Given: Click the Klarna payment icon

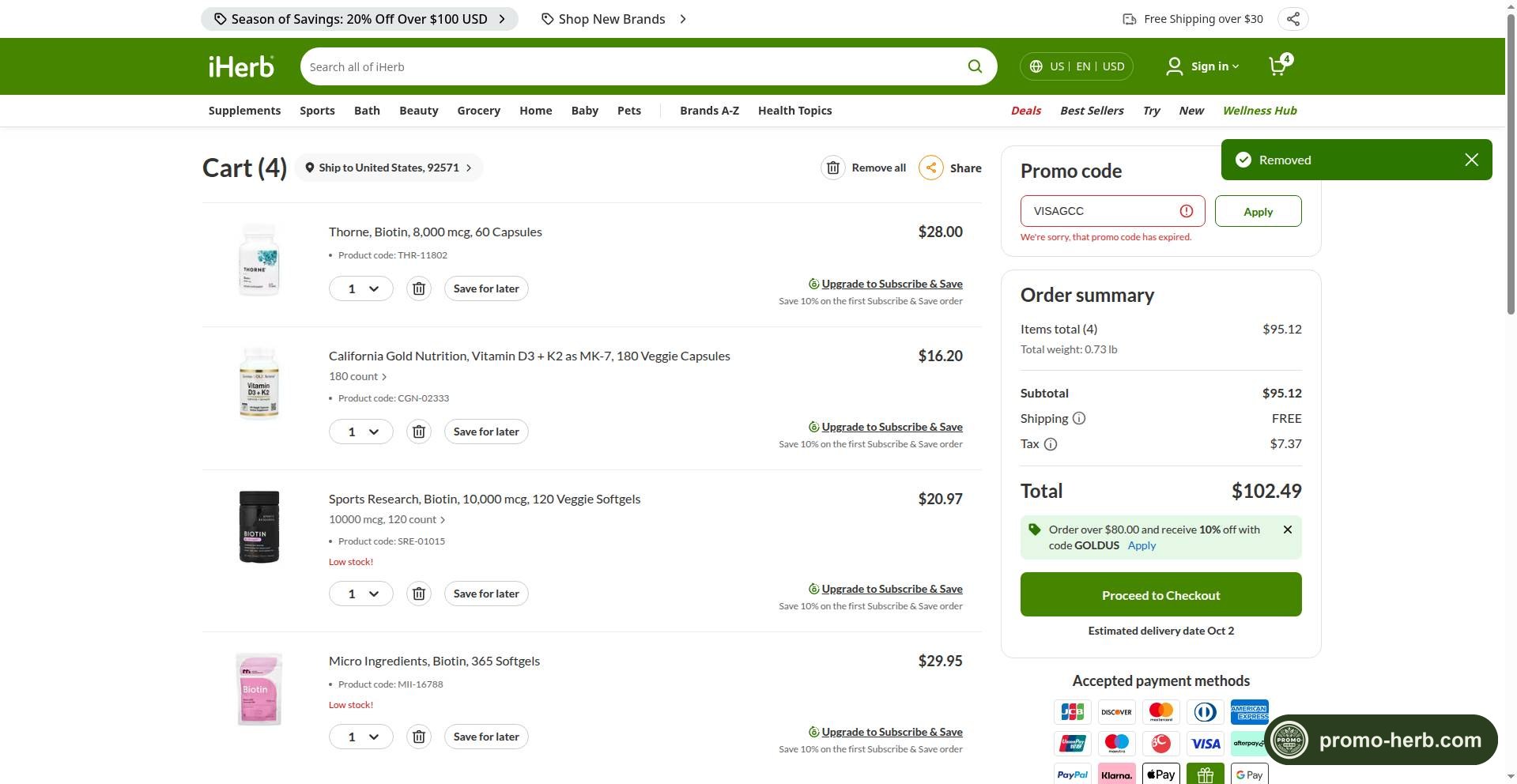Looking at the screenshot, I should click(1117, 775).
